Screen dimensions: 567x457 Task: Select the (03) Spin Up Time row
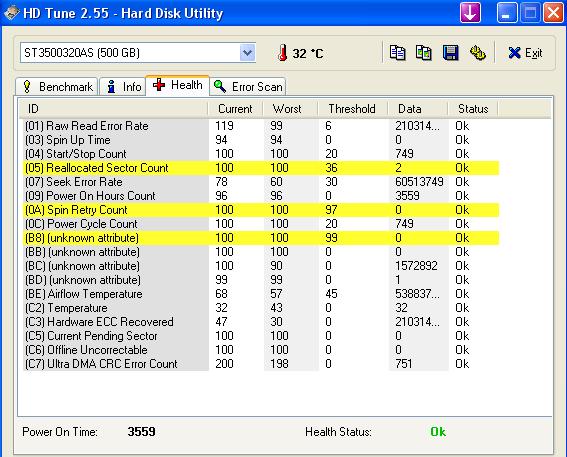261,140
